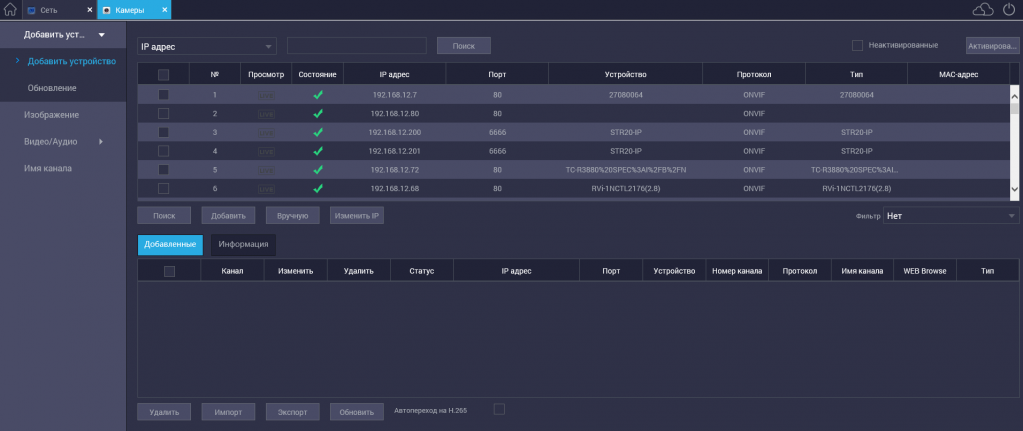Tick checkbox for device row 5

pyautogui.click(x=163, y=170)
